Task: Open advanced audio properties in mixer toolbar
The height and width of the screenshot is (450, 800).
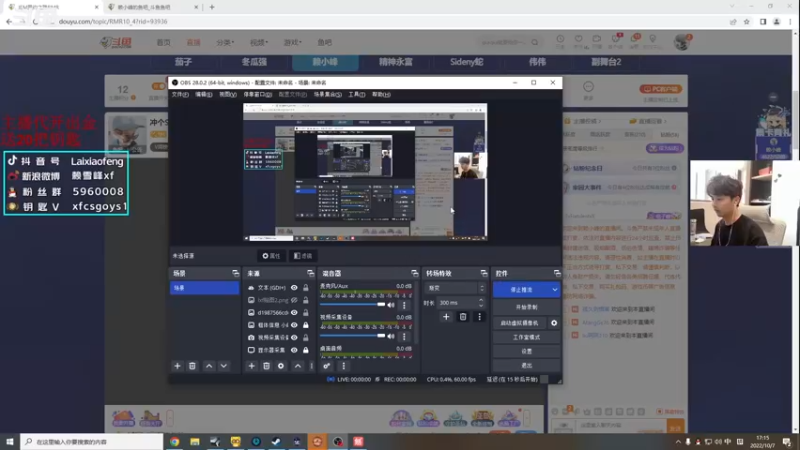Action: pyautogui.click(x=327, y=366)
